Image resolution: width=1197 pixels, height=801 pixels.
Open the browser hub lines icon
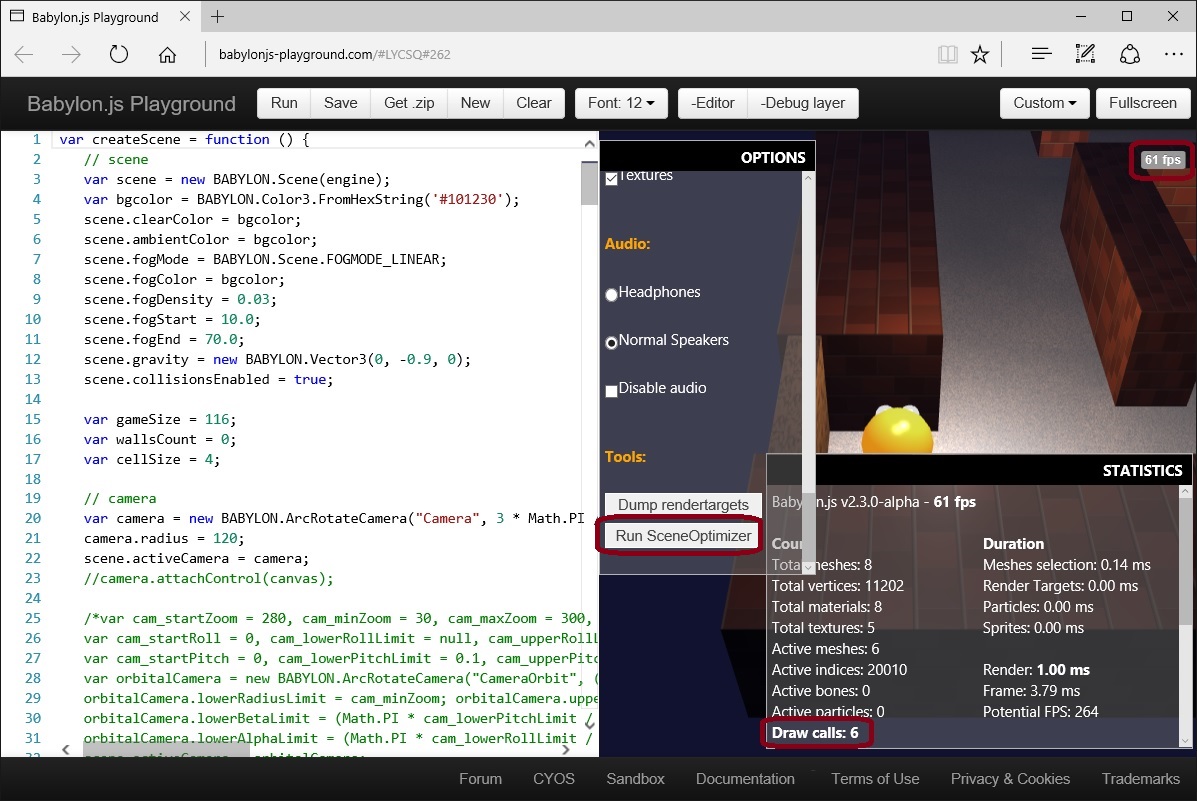click(1041, 53)
